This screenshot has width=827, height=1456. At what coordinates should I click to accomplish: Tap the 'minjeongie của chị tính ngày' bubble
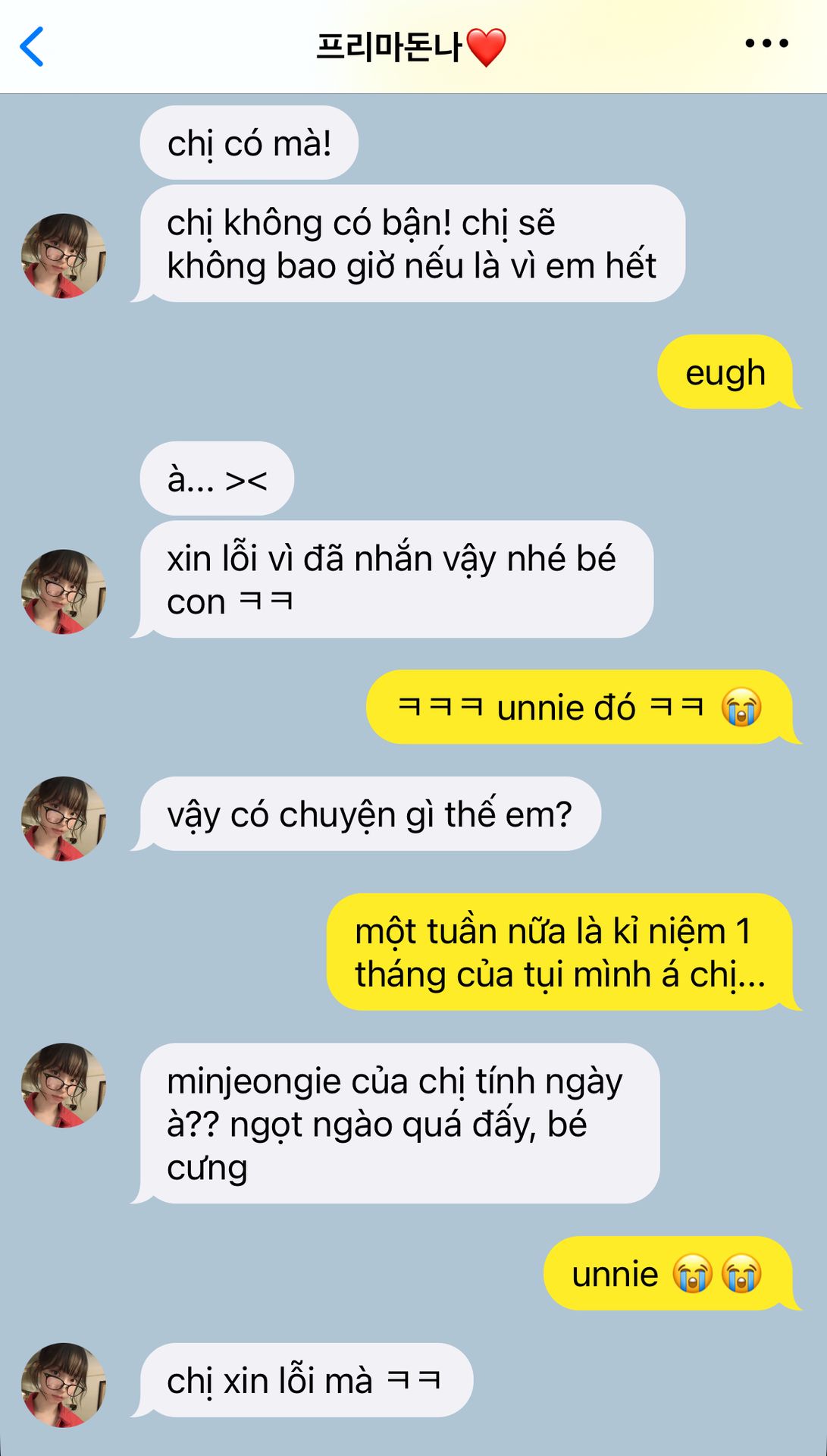pyautogui.click(x=397, y=1124)
